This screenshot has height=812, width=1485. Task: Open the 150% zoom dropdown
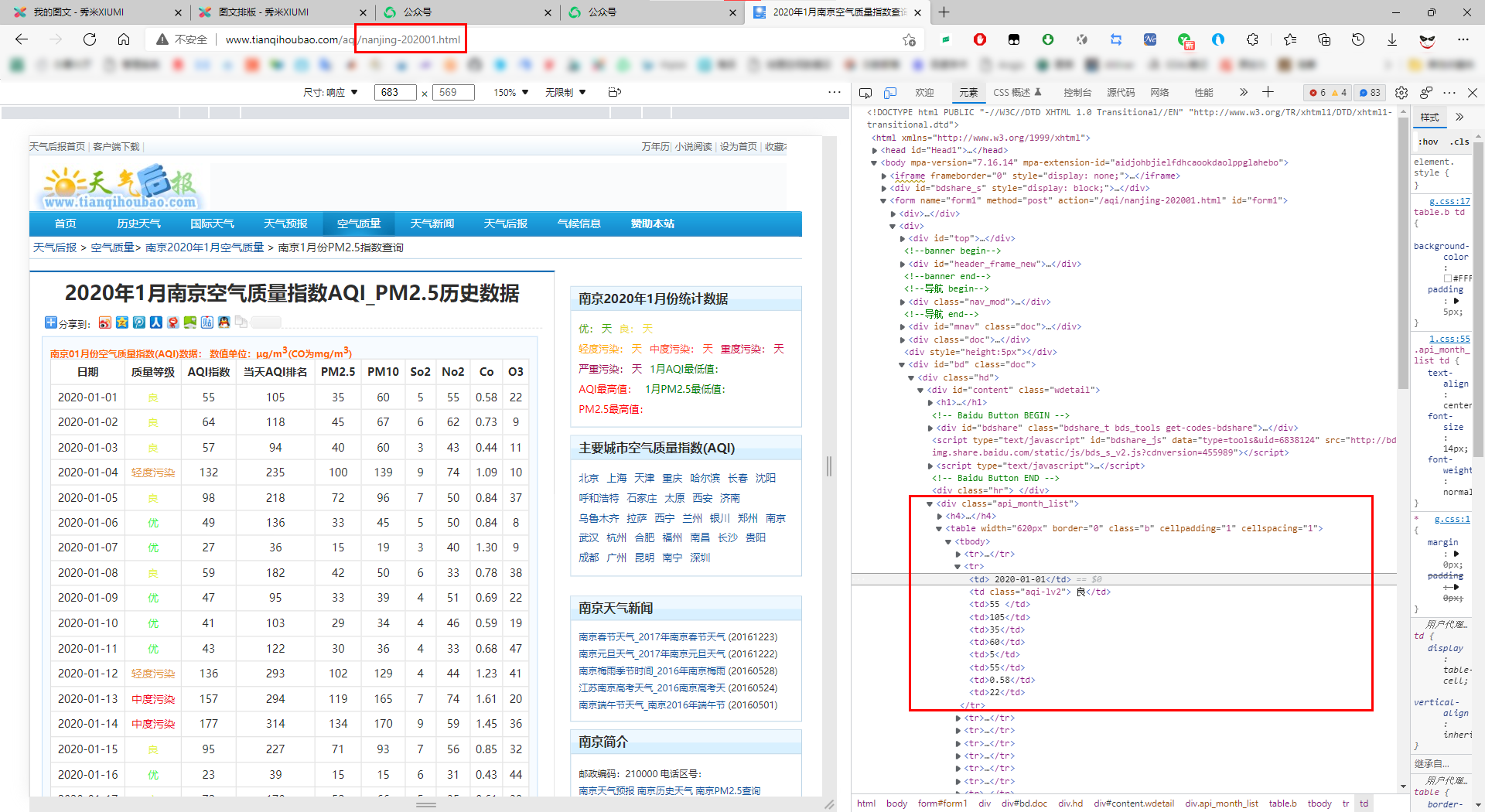[510, 92]
